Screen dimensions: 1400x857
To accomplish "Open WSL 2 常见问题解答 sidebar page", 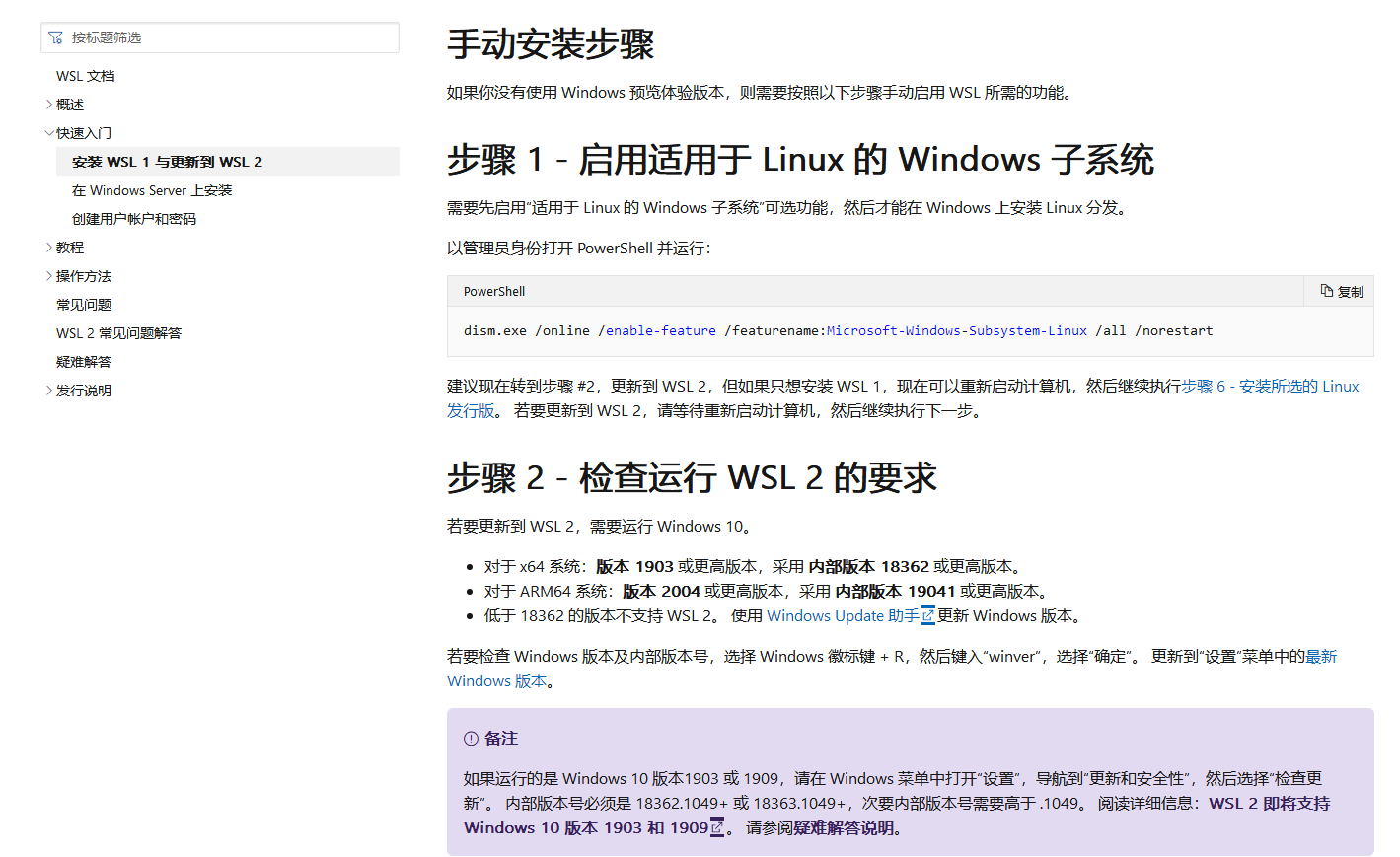I will point(119,333).
